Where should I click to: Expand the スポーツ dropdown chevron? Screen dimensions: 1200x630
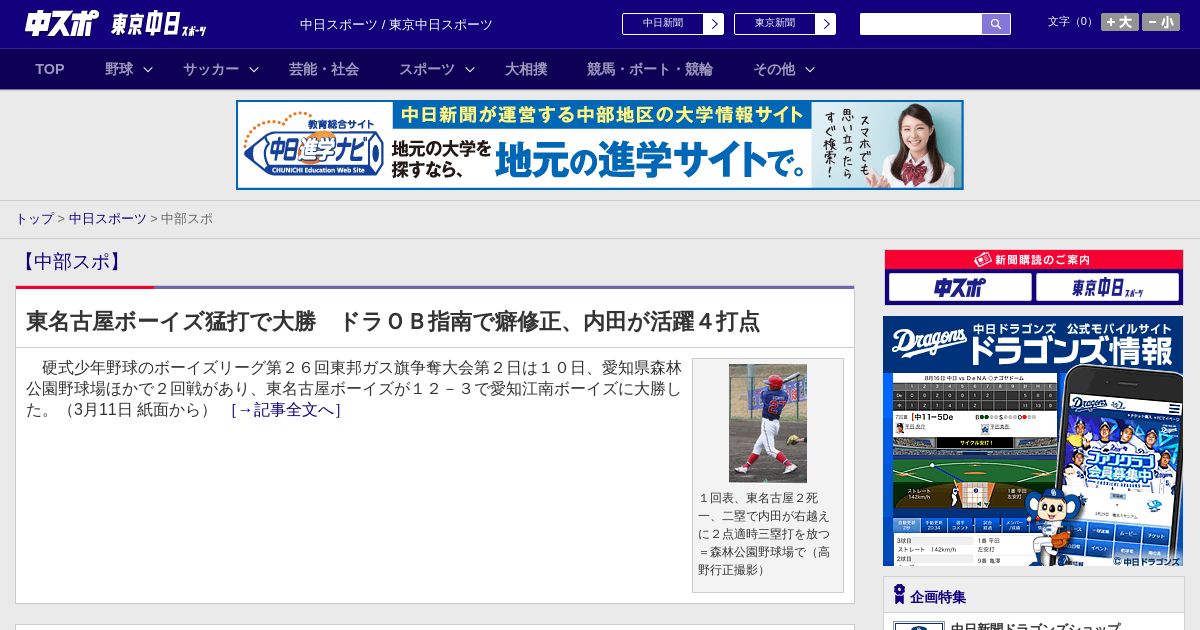(470, 70)
